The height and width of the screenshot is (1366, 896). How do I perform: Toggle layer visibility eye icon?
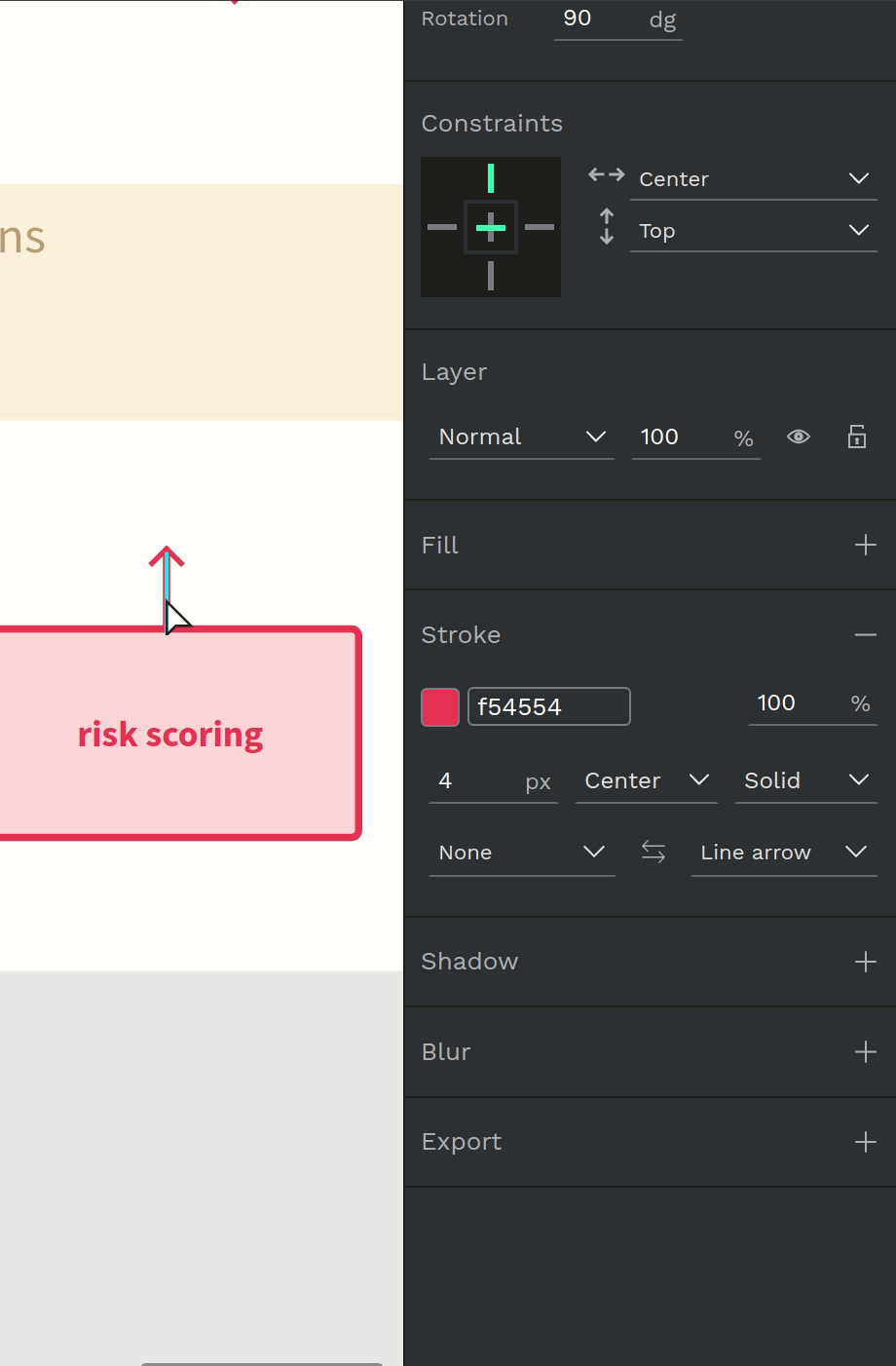(x=799, y=437)
